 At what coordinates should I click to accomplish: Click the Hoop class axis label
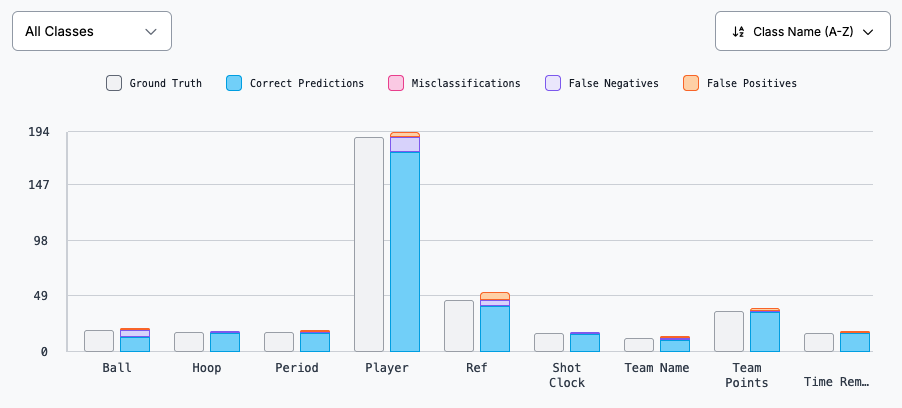click(x=207, y=368)
